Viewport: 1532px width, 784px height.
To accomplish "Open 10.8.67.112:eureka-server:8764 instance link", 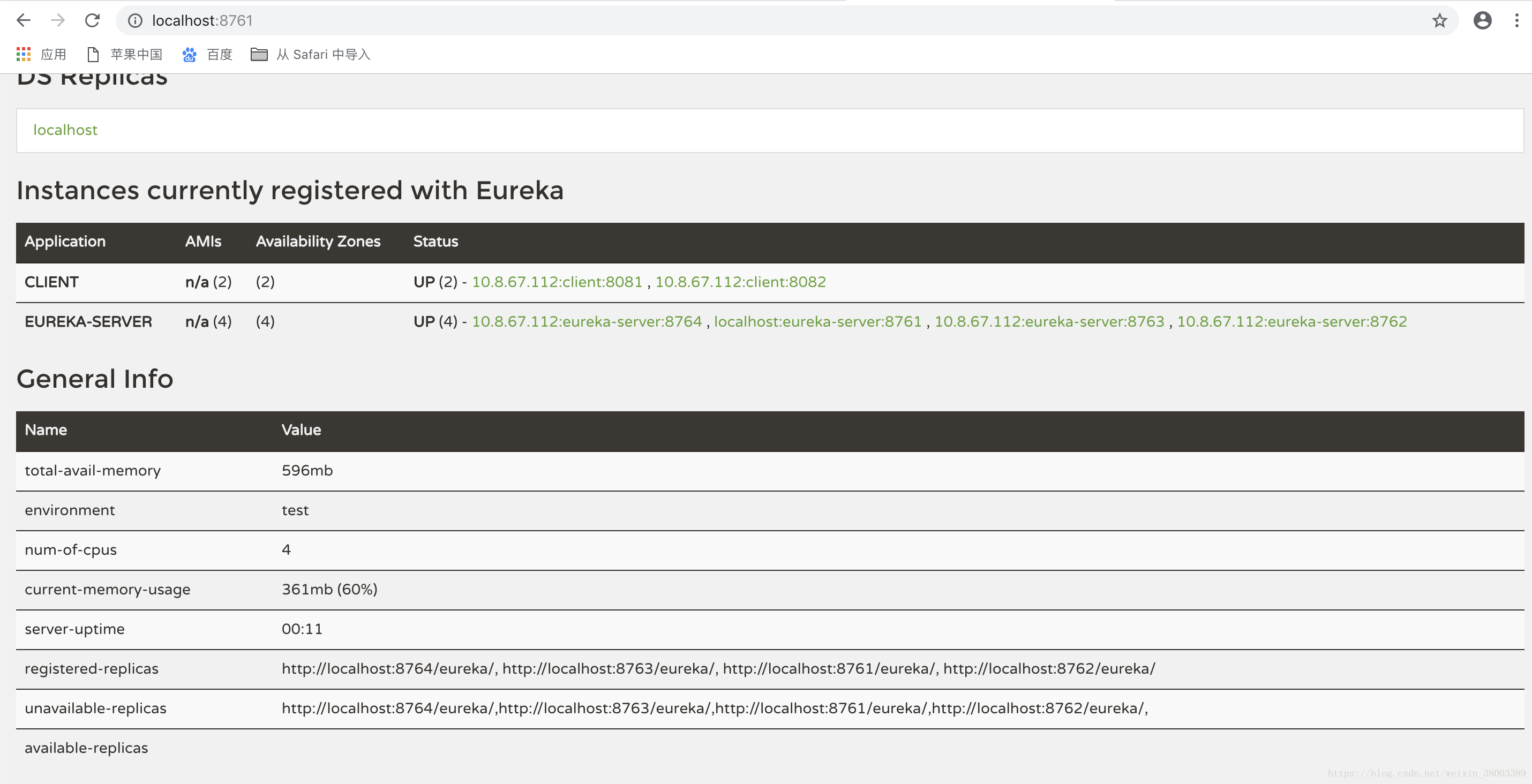I will [587, 322].
